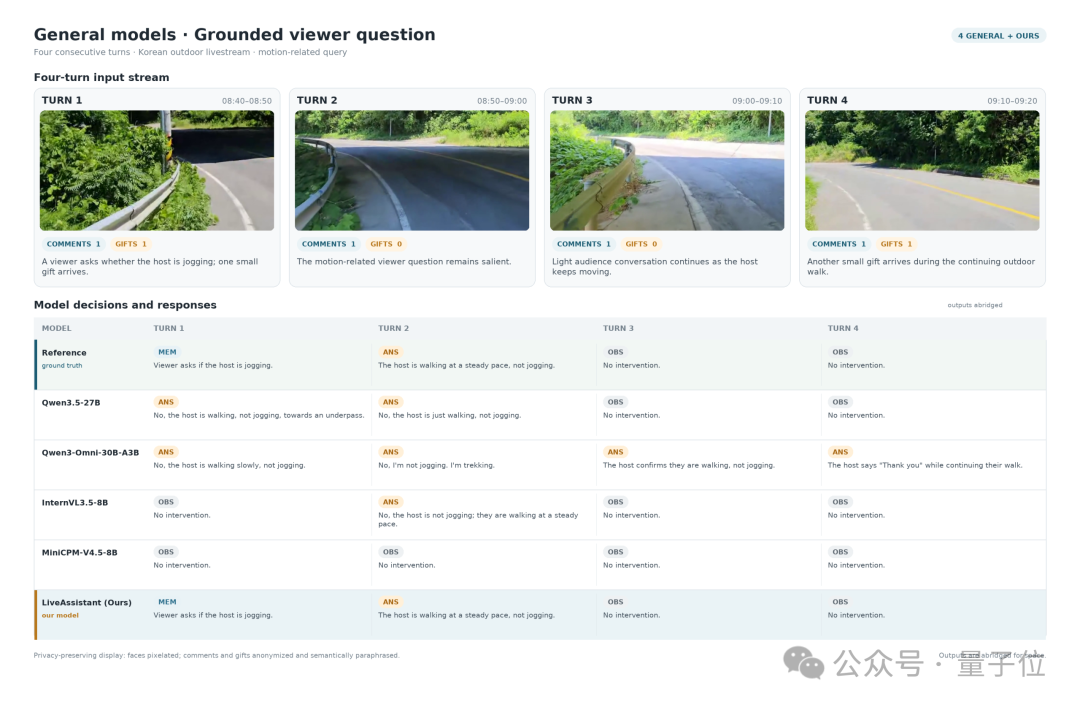The width and height of the screenshot is (1080, 707).
Task: Click "The host confirms they are walking, not jogging."
Action: tap(689, 465)
